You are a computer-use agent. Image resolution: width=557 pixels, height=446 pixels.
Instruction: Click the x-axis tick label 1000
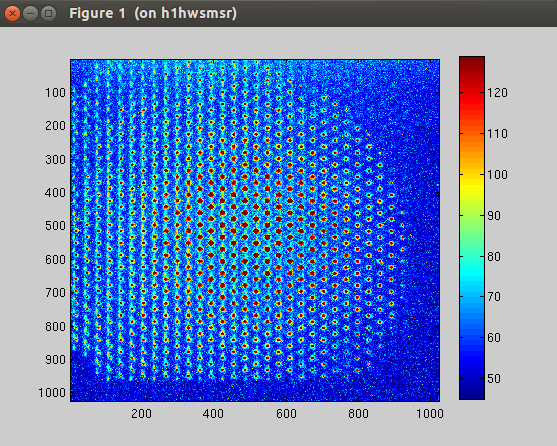(430, 414)
